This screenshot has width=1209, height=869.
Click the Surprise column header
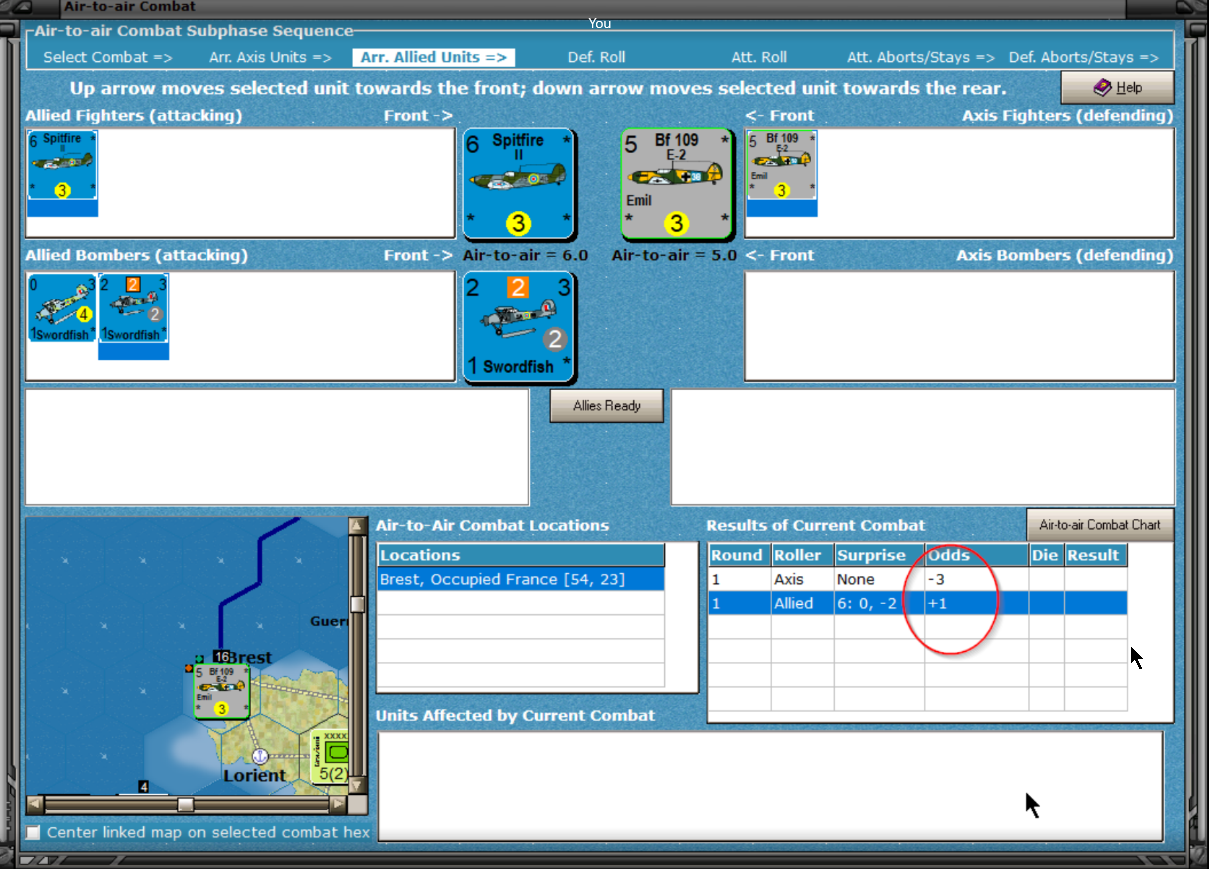(x=879, y=555)
